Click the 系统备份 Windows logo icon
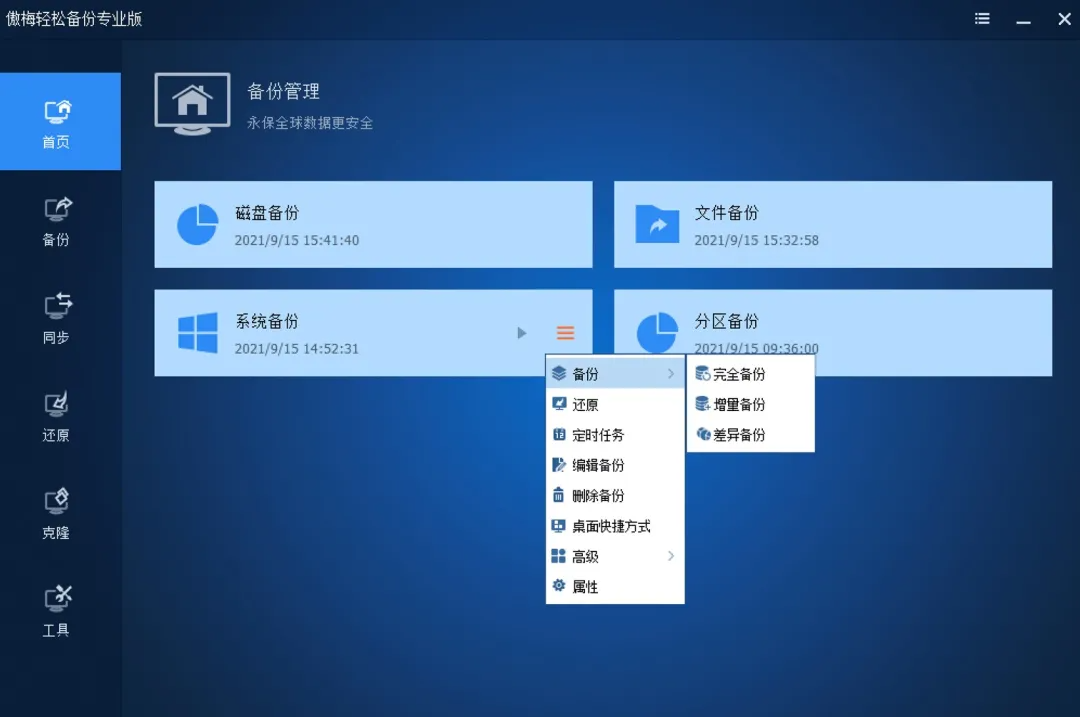Image resolution: width=1080 pixels, height=717 pixels. 198,333
